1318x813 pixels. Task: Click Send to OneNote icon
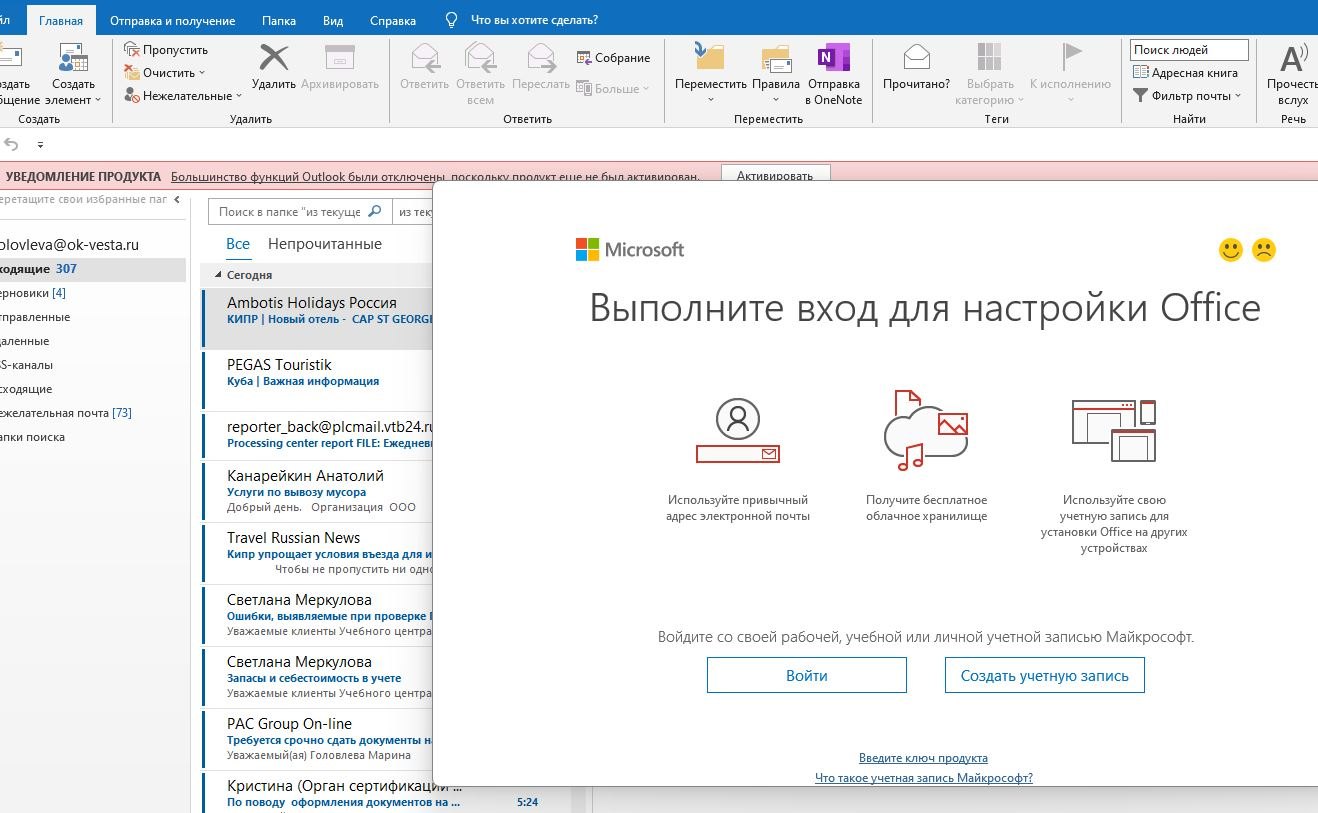point(833,58)
